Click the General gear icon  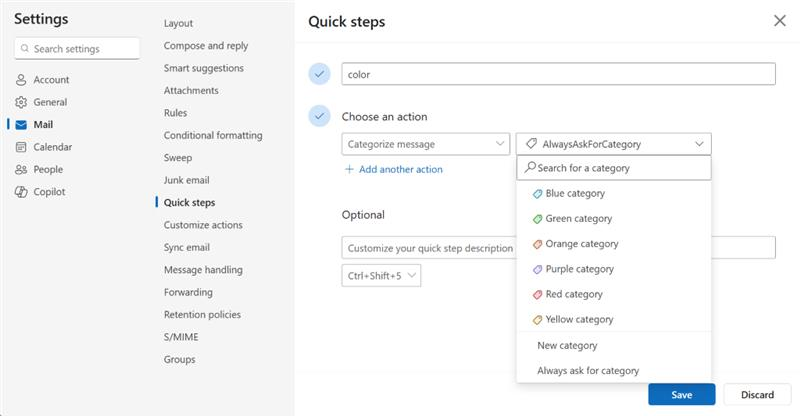21,102
